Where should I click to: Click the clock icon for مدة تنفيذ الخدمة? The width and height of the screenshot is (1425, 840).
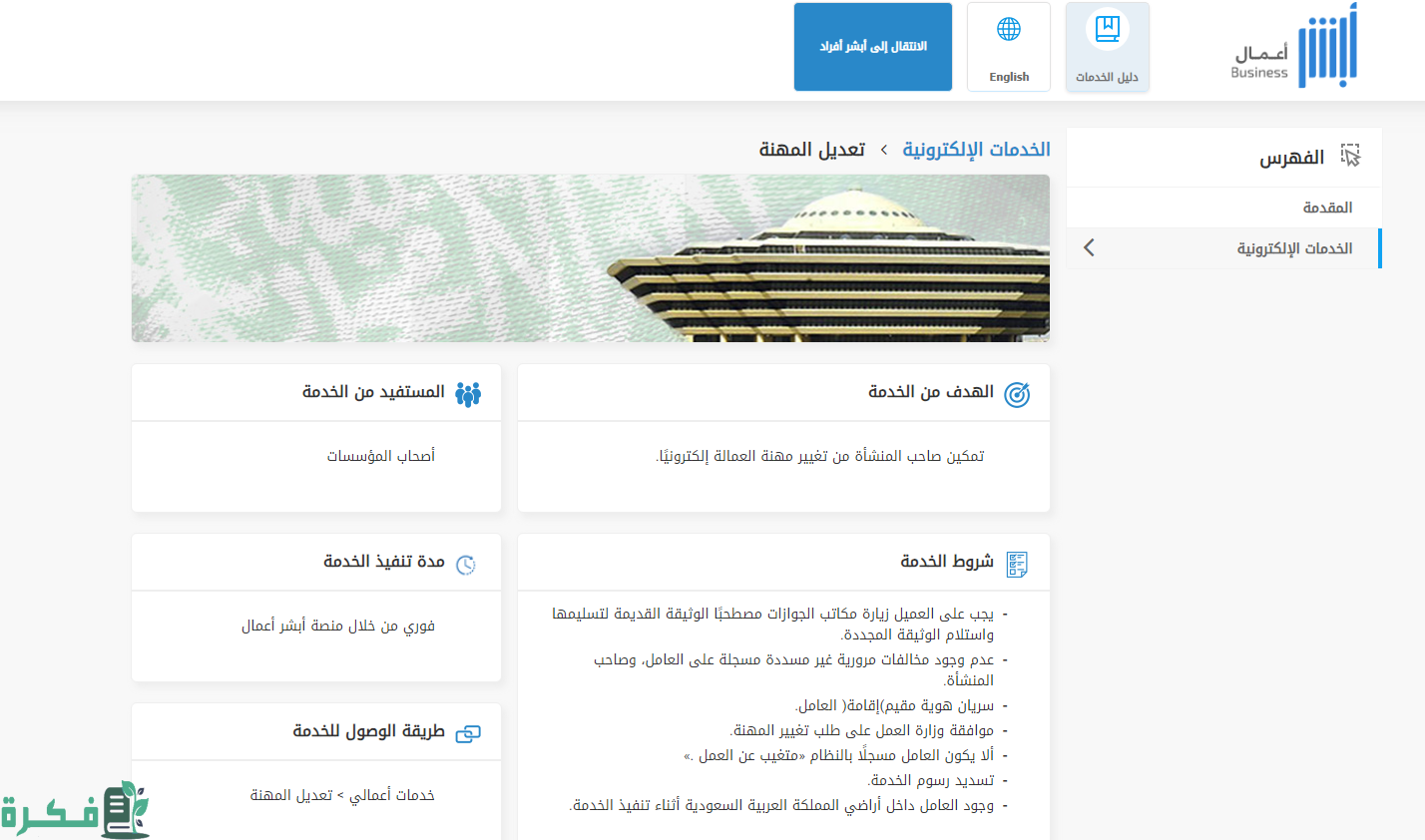point(465,565)
